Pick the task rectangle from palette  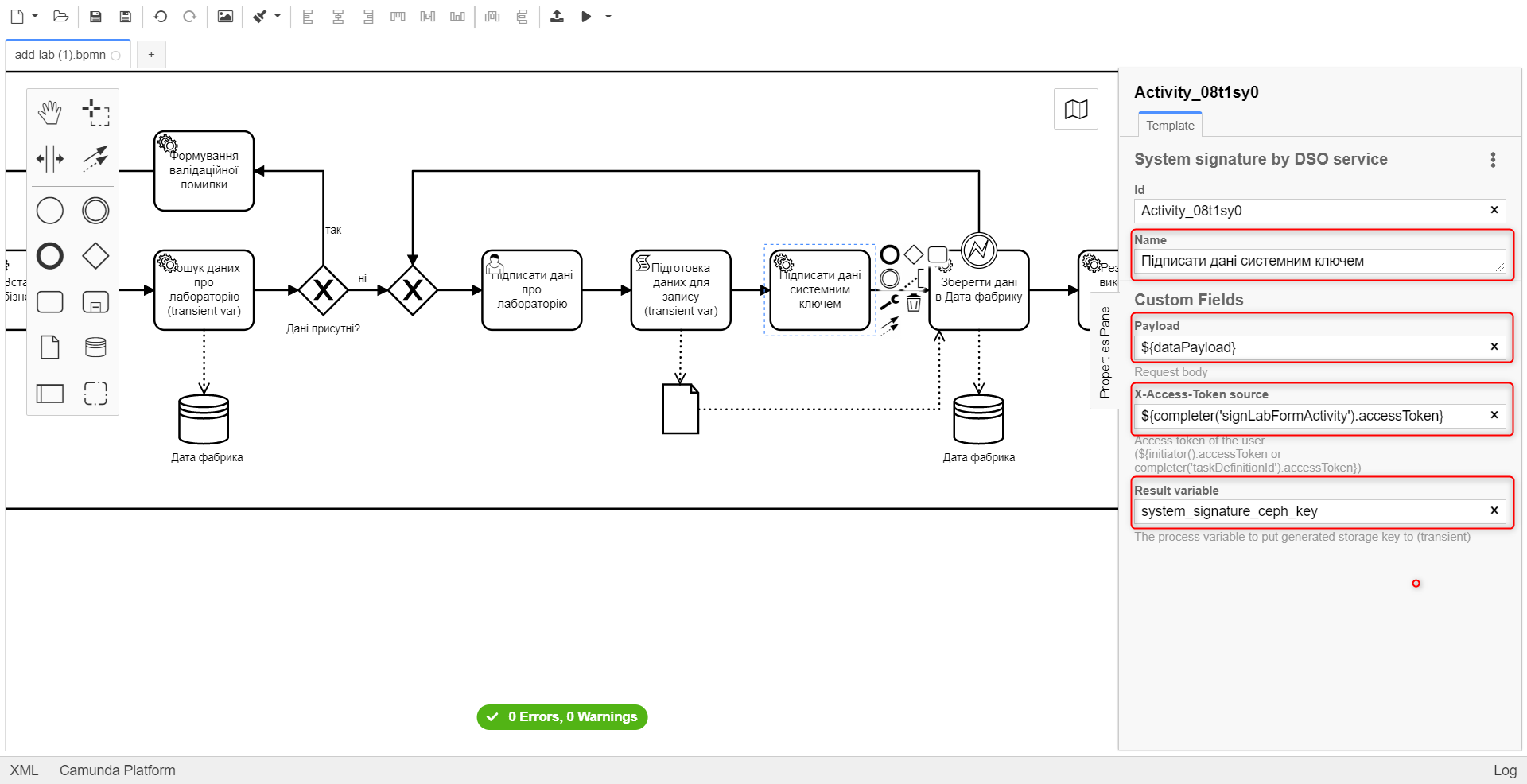click(x=49, y=302)
